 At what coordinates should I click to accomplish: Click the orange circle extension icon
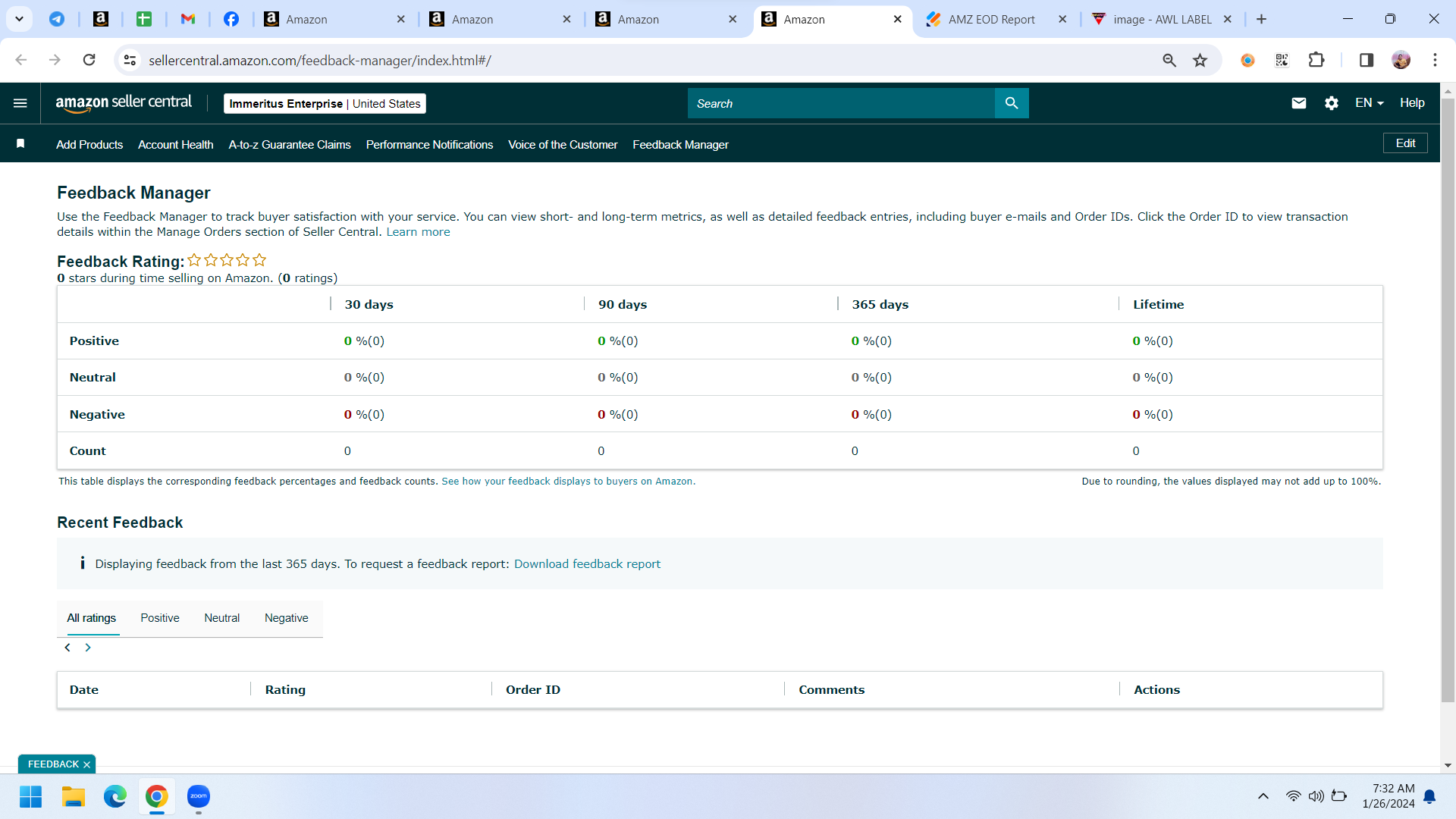click(x=1247, y=60)
